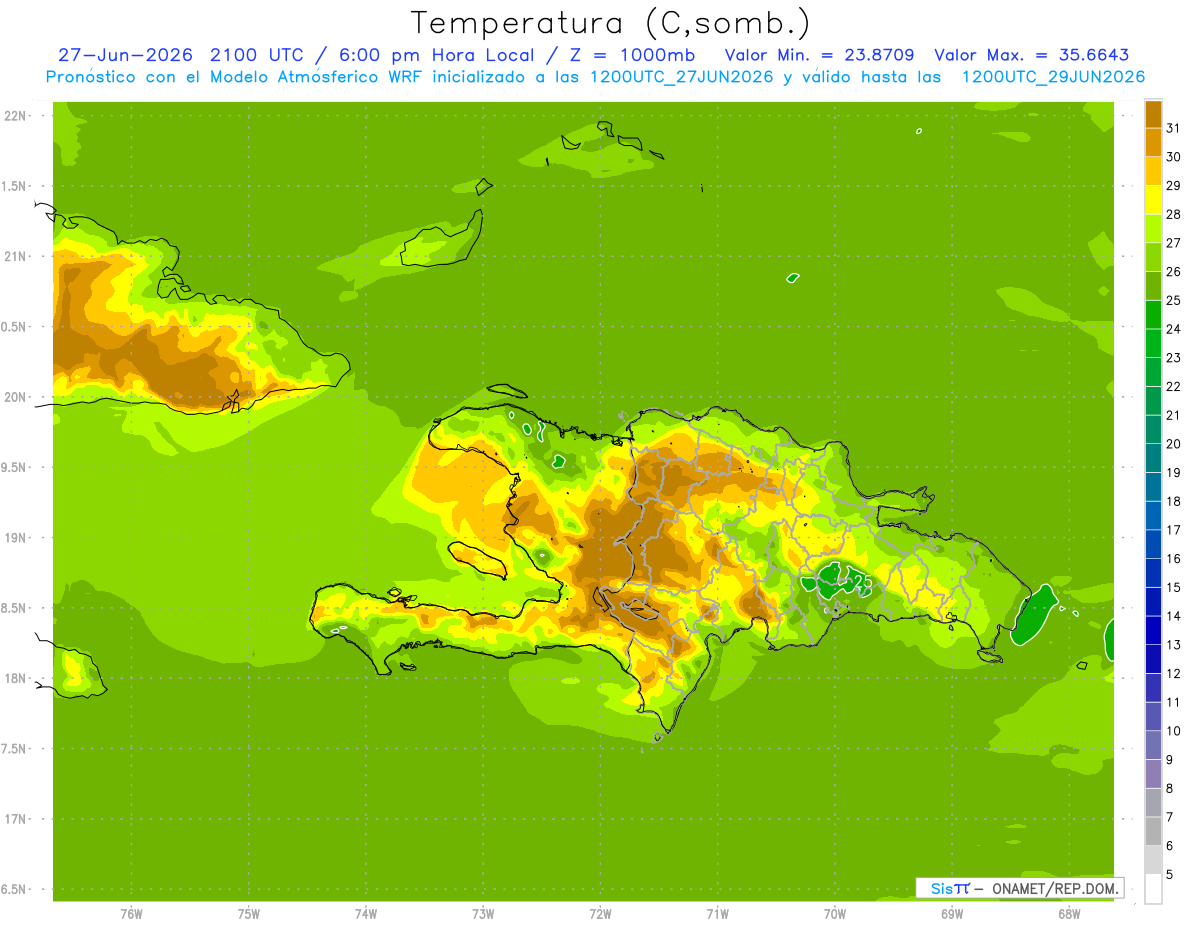Click the 22N latitude axis label

tap(17, 116)
